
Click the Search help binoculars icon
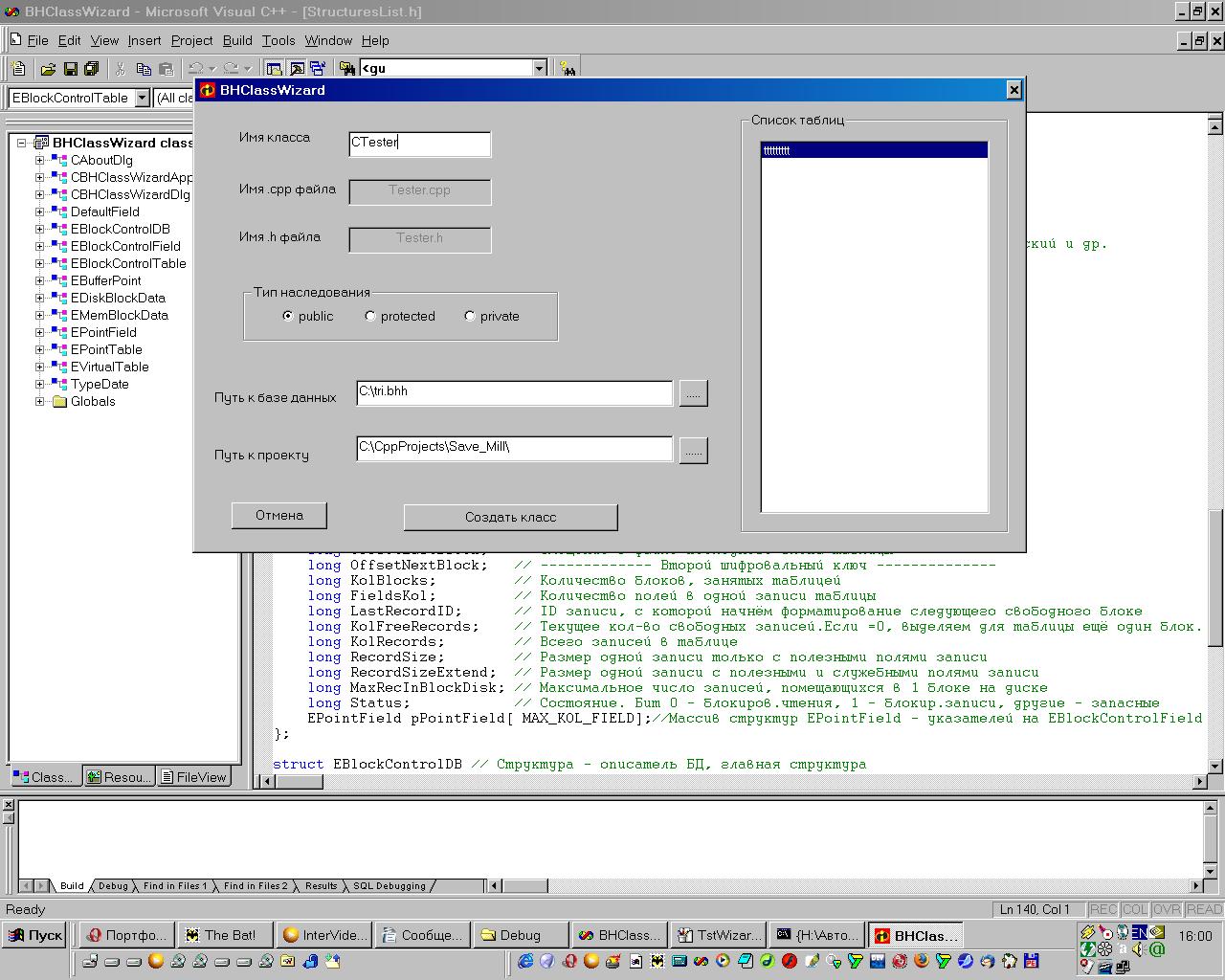(x=568, y=69)
